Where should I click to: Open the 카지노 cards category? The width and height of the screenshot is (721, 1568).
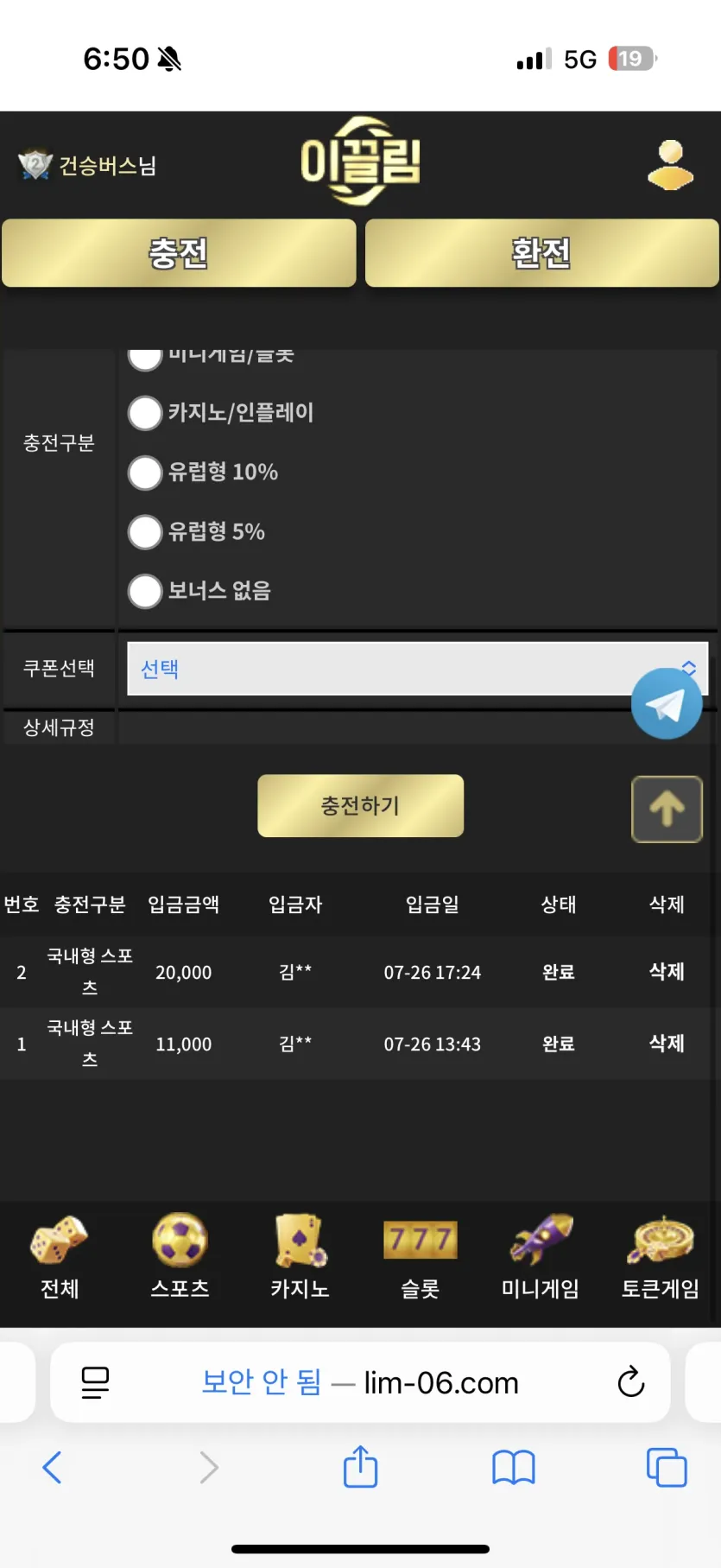tap(300, 1256)
